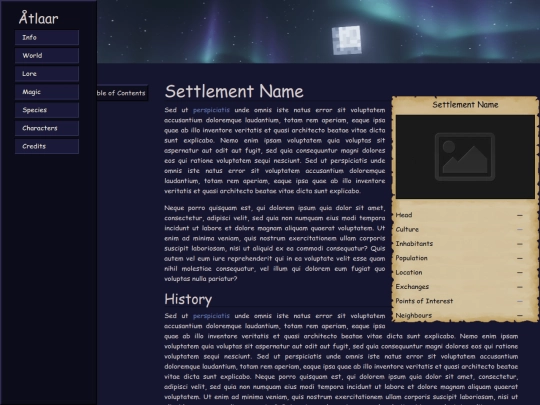Open the World section in sidebar
540x405 pixels.
[47, 55]
